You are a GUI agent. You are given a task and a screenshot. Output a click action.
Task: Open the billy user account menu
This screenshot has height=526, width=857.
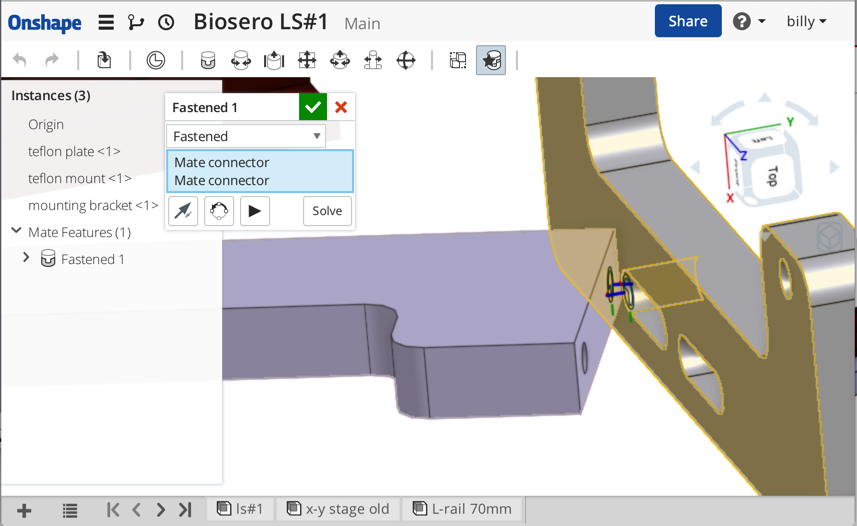tap(806, 21)
